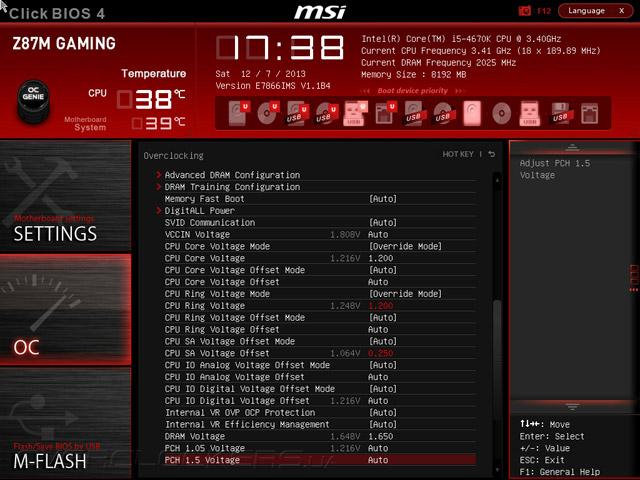
Task: Click the 17:38 clock display
Action: [x=280, y=48]
